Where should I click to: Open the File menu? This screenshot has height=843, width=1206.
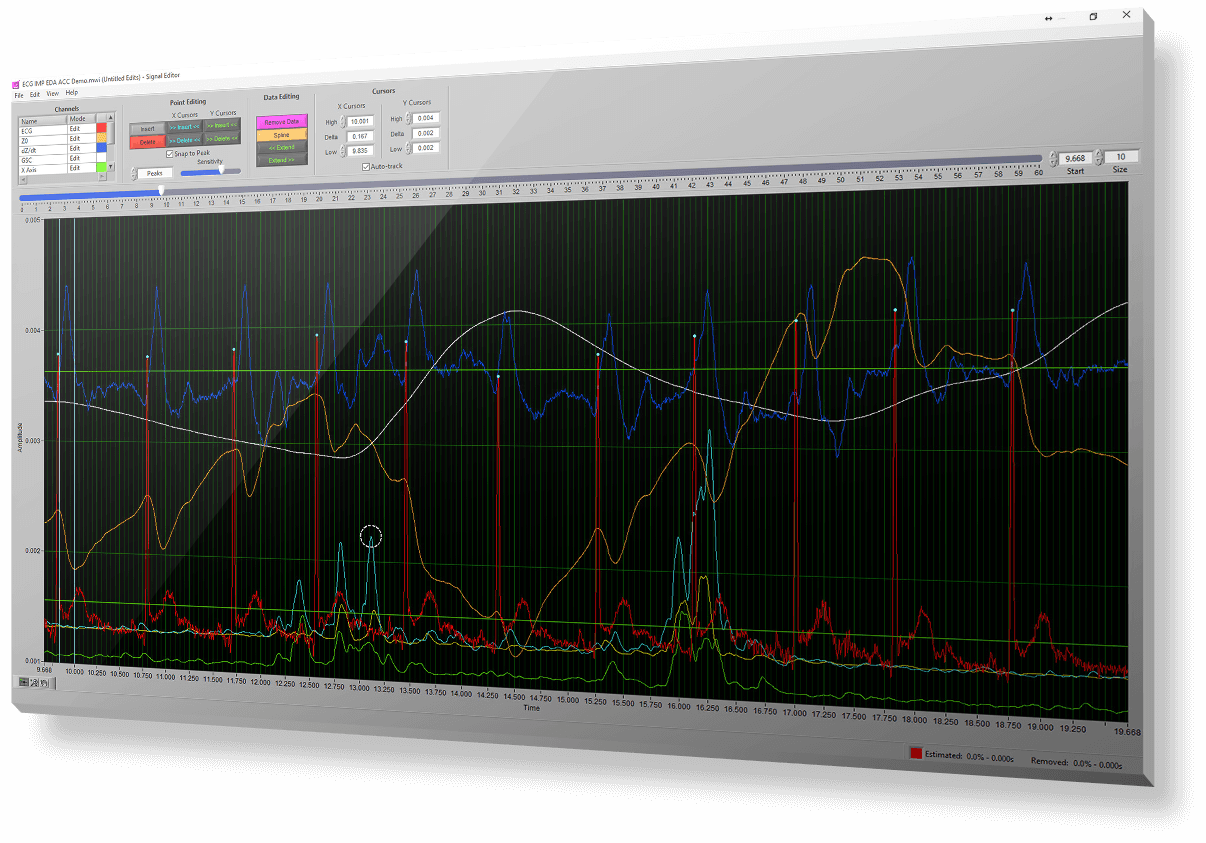click(19, 96)
